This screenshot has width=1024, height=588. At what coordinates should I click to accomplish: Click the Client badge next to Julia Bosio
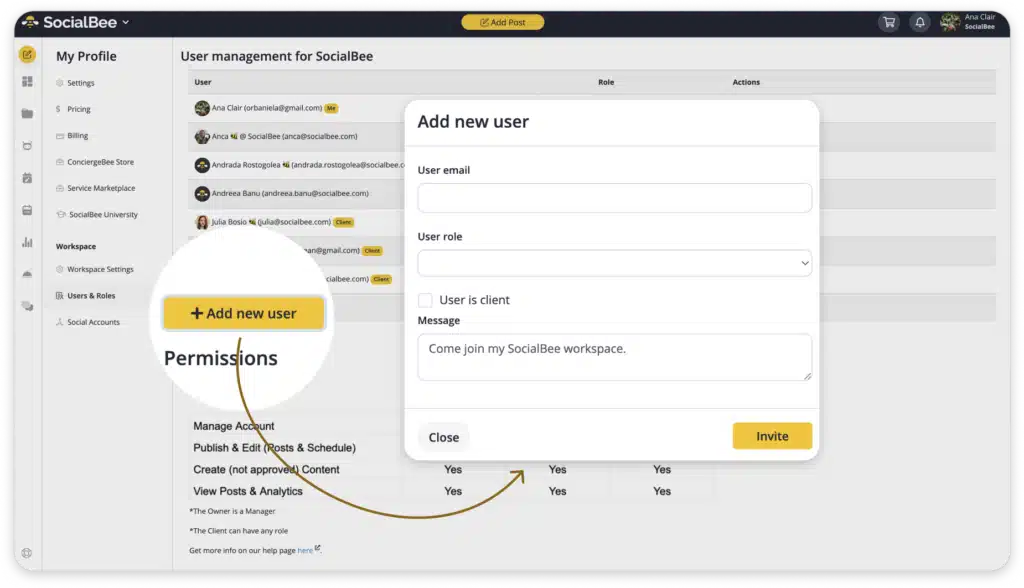click(x=344, y=222)
